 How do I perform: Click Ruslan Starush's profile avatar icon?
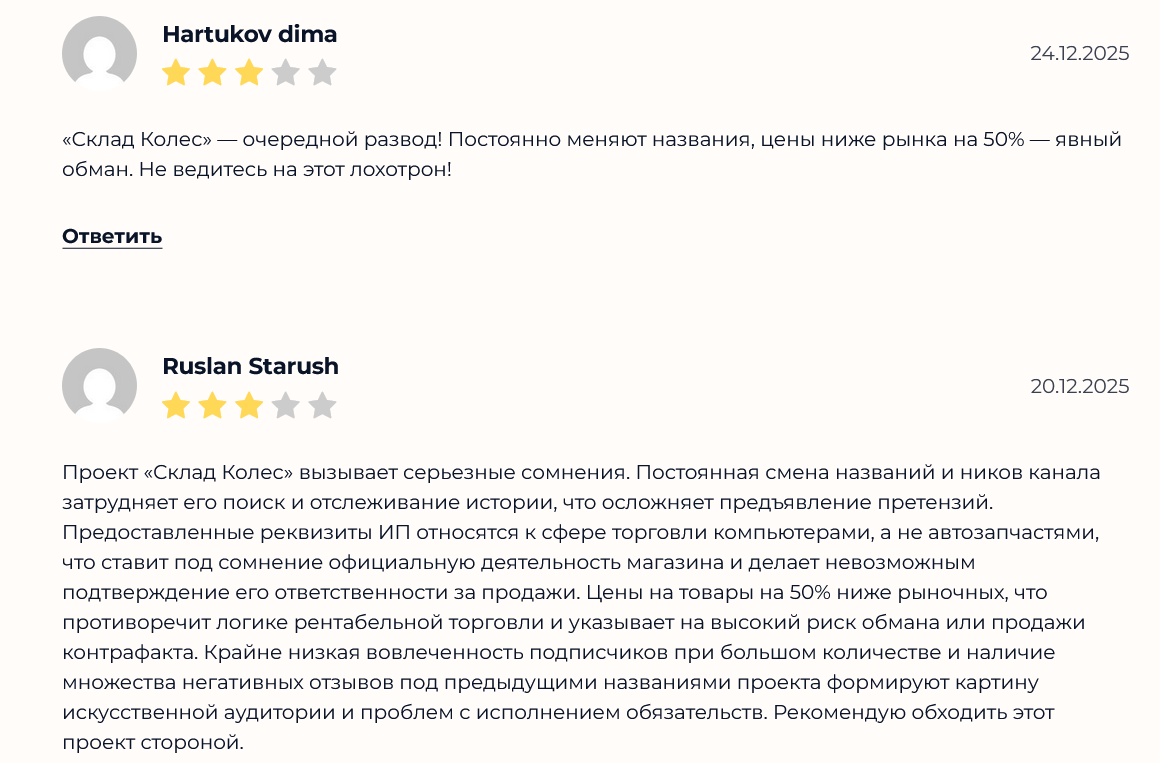click(x=98, y=386)
